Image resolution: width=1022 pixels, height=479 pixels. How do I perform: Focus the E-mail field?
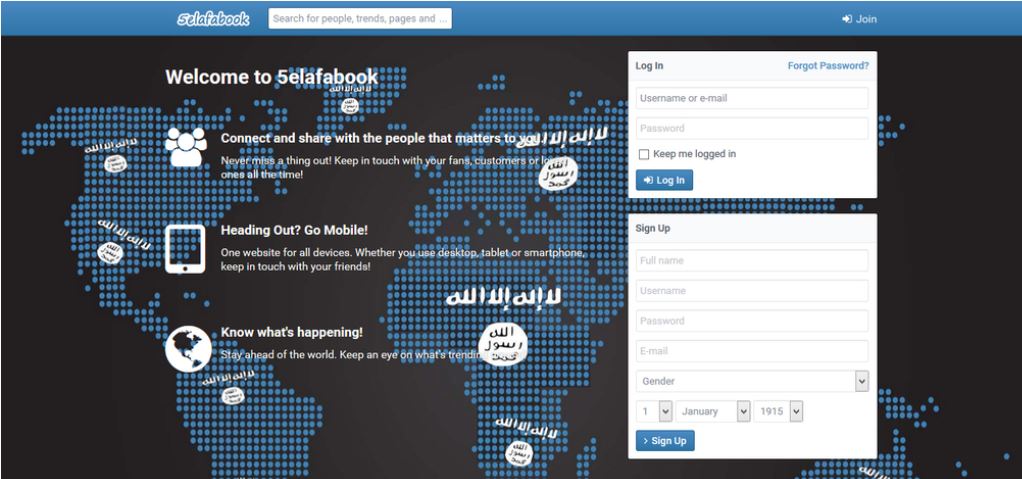click(x=752, y=351)
